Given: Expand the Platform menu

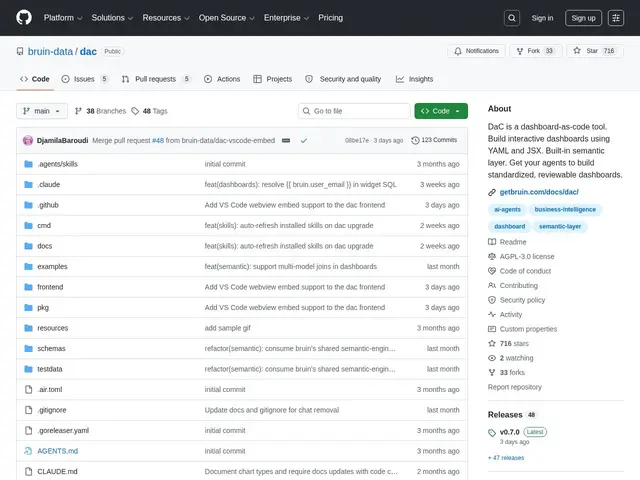Looking at the screenshot, I should click(63, 18).
